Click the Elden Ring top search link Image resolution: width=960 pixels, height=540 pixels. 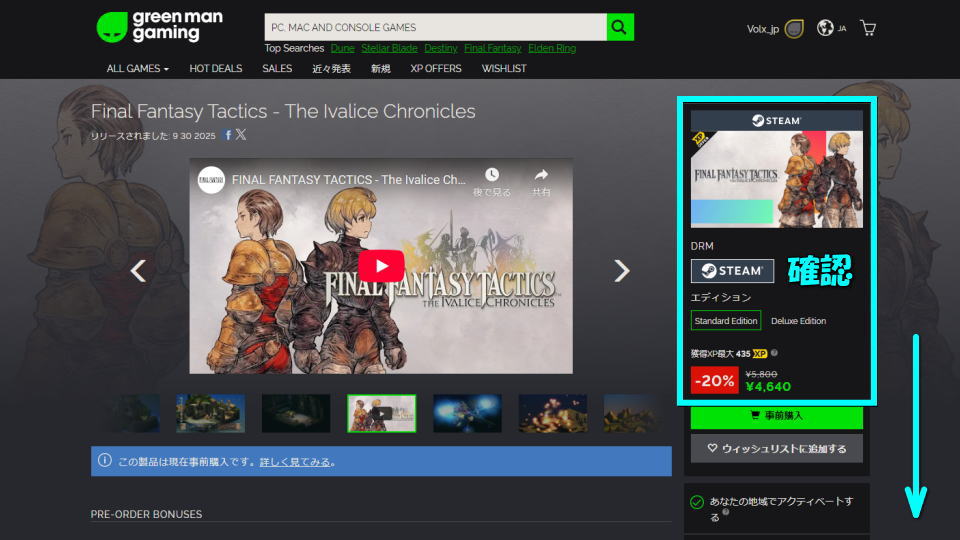click(x=552, y=48)
